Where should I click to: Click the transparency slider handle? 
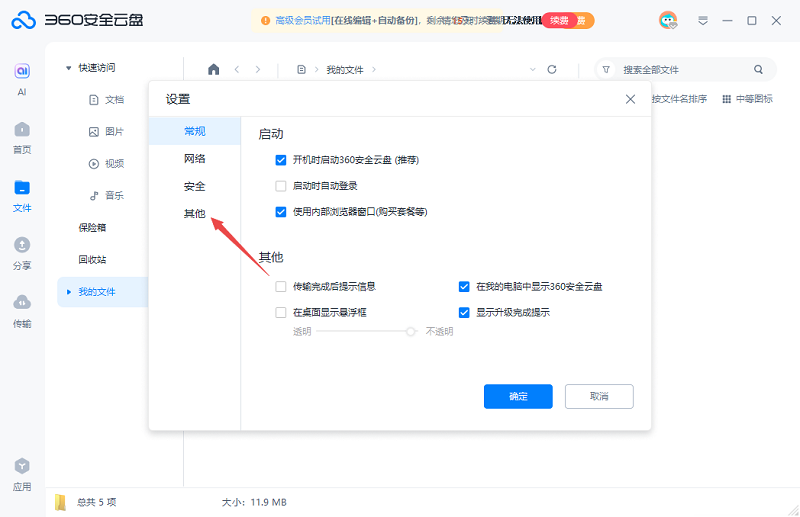pyautogui.click(x=410, y=332)
